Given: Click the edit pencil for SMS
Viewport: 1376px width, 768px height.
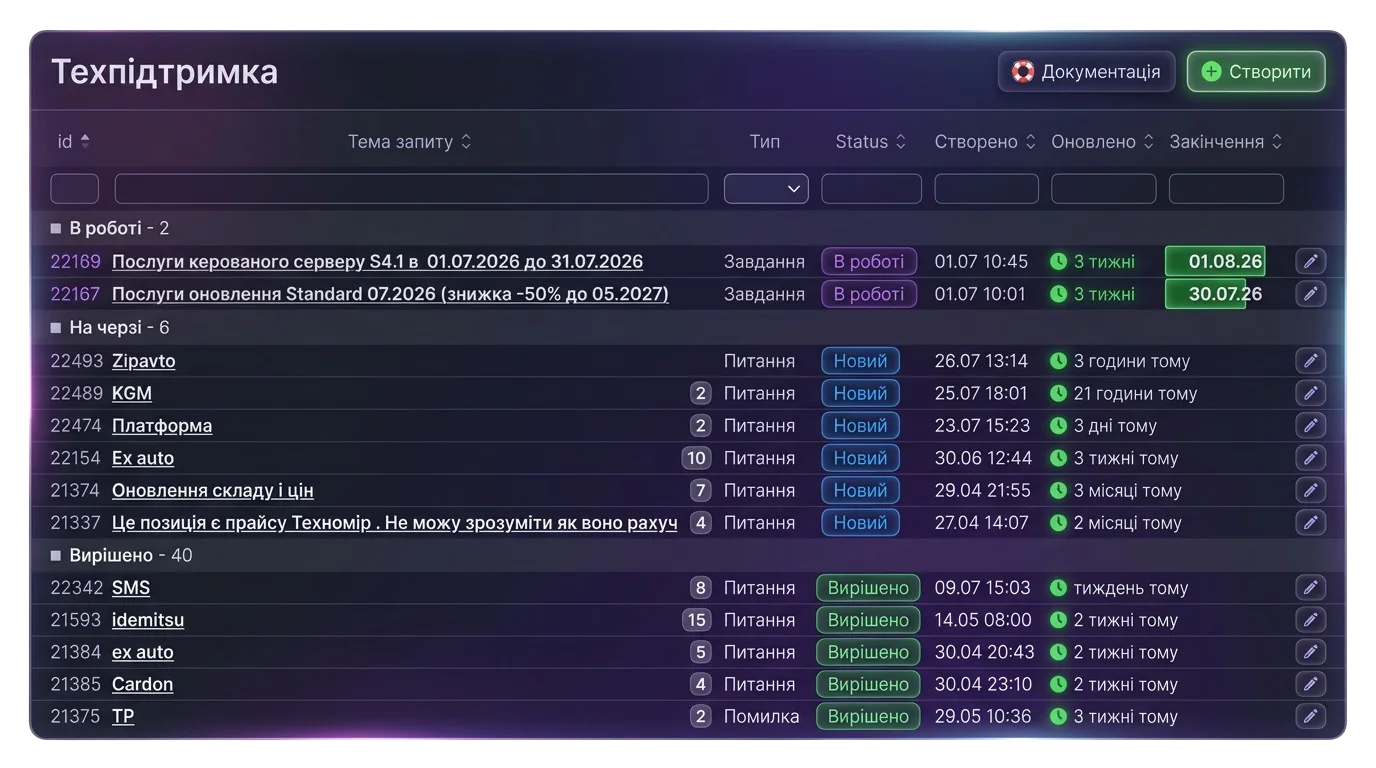Looking at the screenshot, I should pyautogui.click(x=1310, y=588).
